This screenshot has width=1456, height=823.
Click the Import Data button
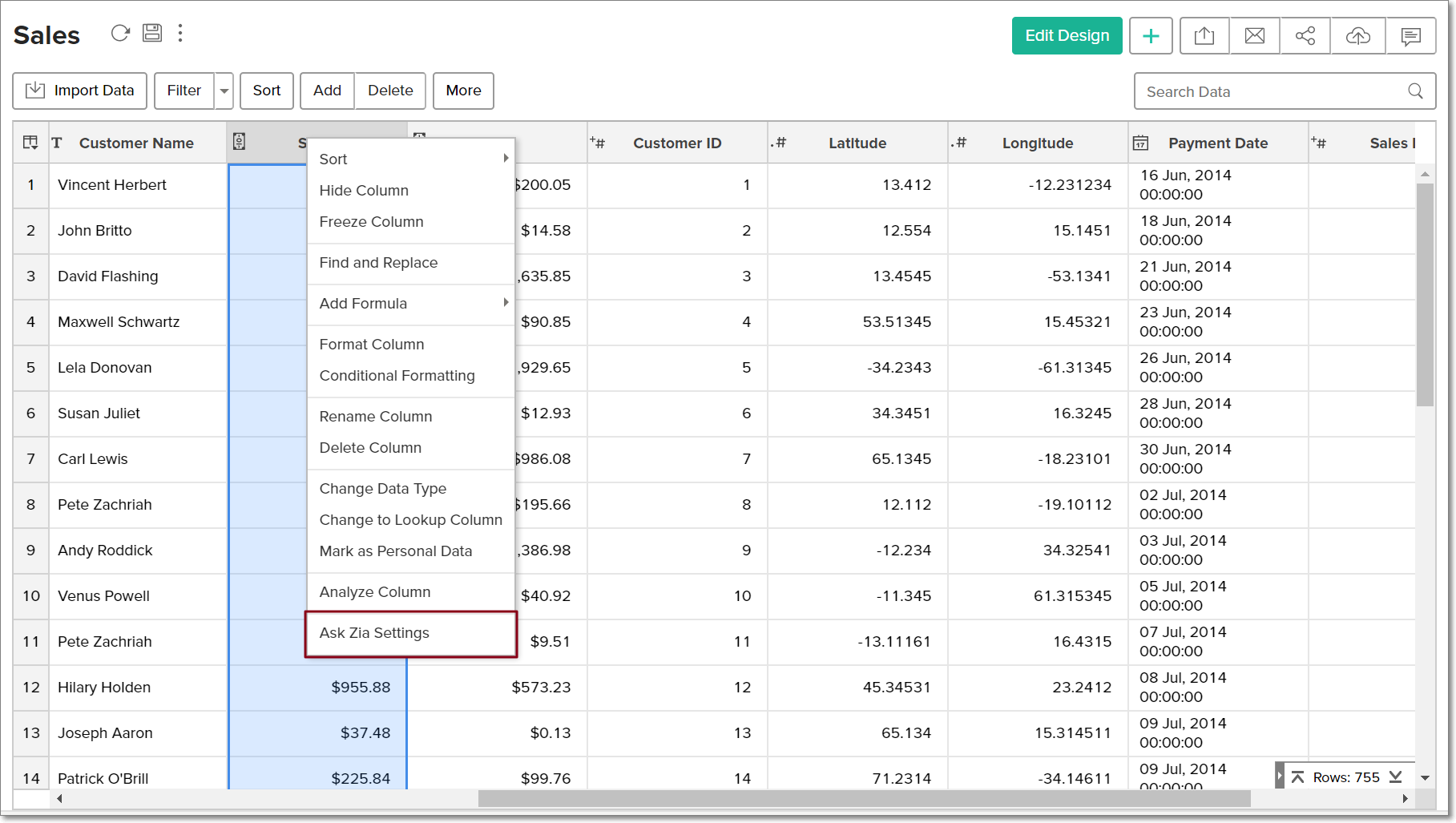tap(80, 91)
